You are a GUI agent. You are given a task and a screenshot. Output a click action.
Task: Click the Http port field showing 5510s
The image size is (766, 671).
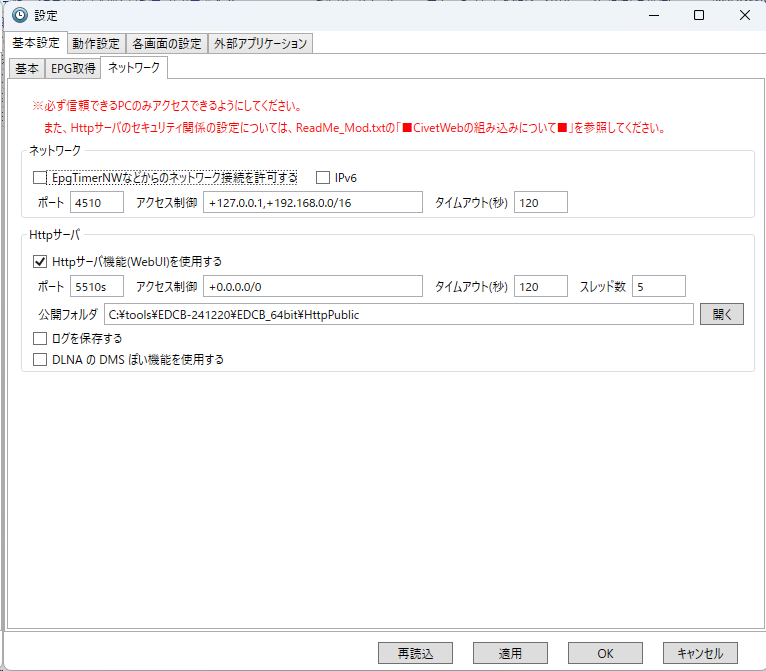tap(97, 287)
